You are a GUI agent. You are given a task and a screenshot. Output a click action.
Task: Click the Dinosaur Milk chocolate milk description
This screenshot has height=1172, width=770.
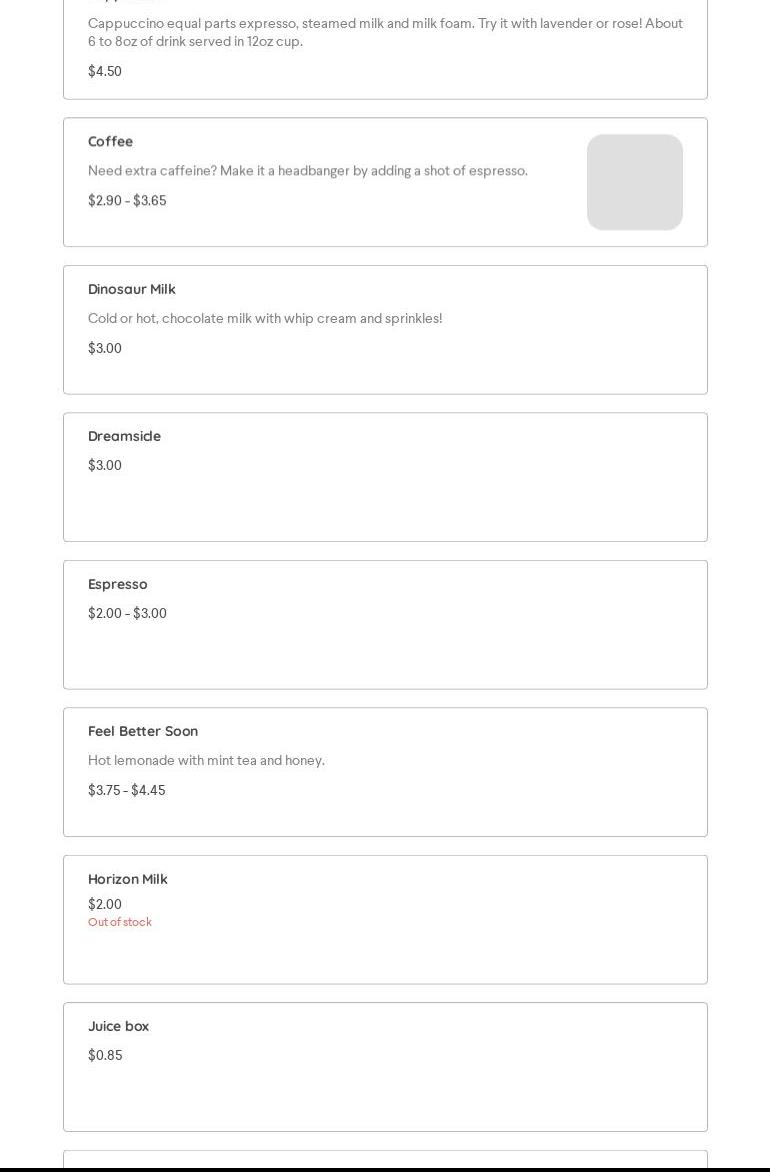click(x=265, y=318)
